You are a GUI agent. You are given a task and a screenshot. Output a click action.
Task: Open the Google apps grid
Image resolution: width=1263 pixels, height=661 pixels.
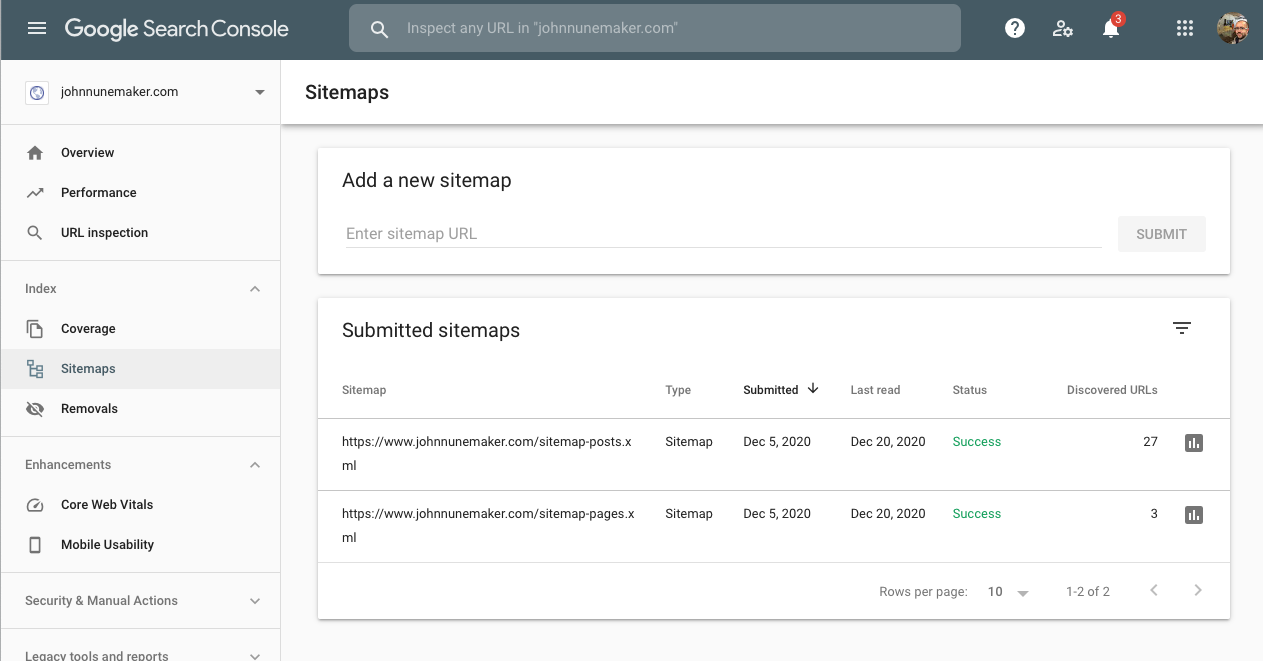click(1185, 29)
